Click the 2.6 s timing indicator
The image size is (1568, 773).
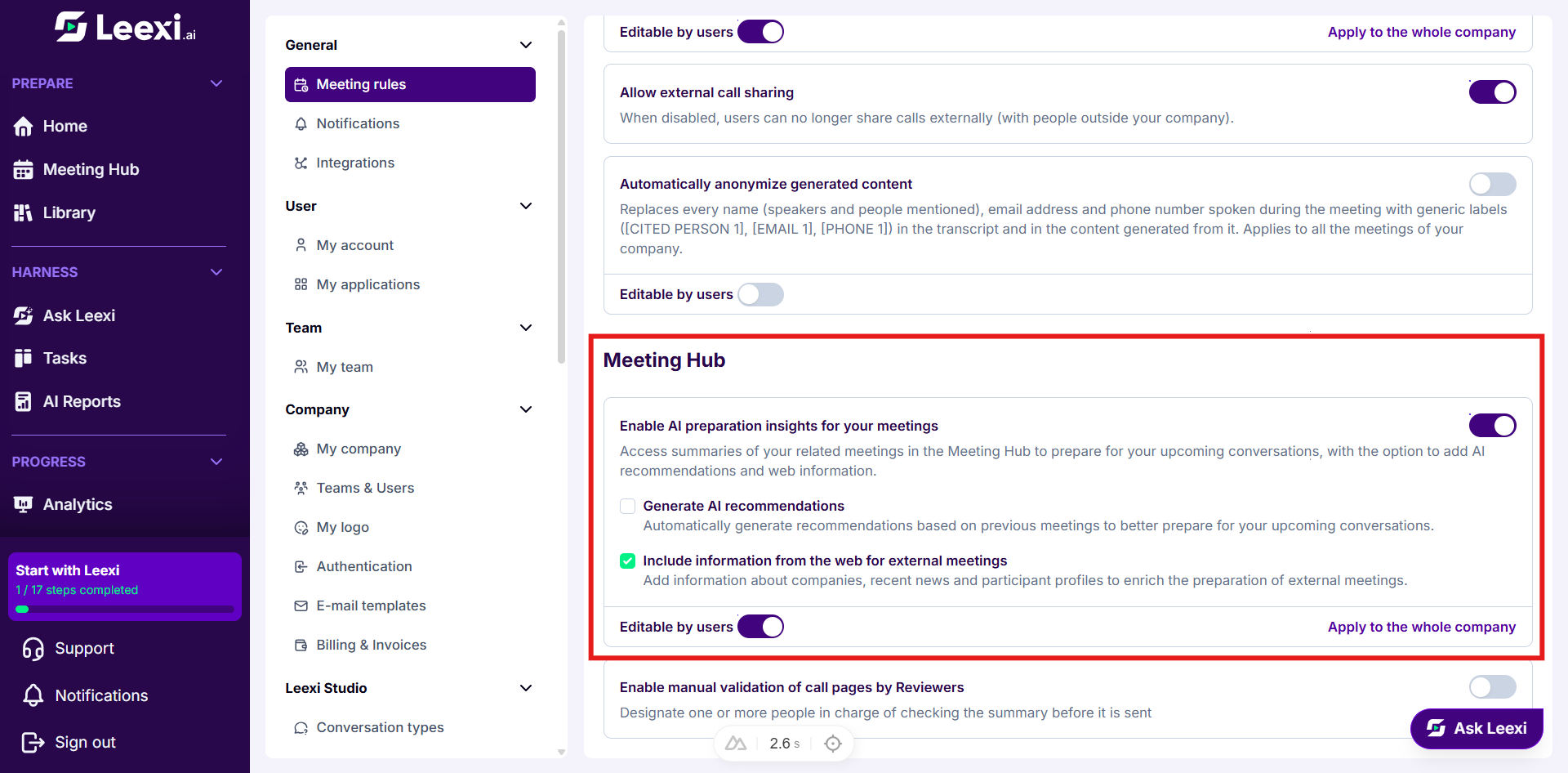pos(784,744)
